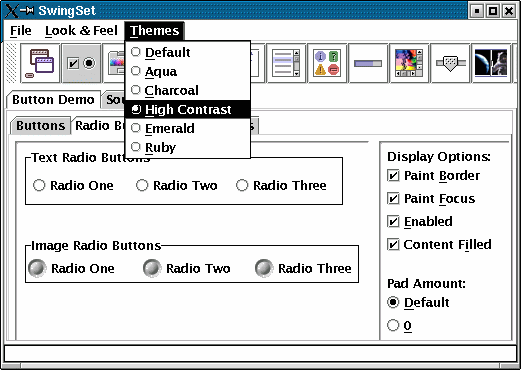The image size is (521, 370).
Task: Switch to the Button Demo tab
Action: [53, 100]
